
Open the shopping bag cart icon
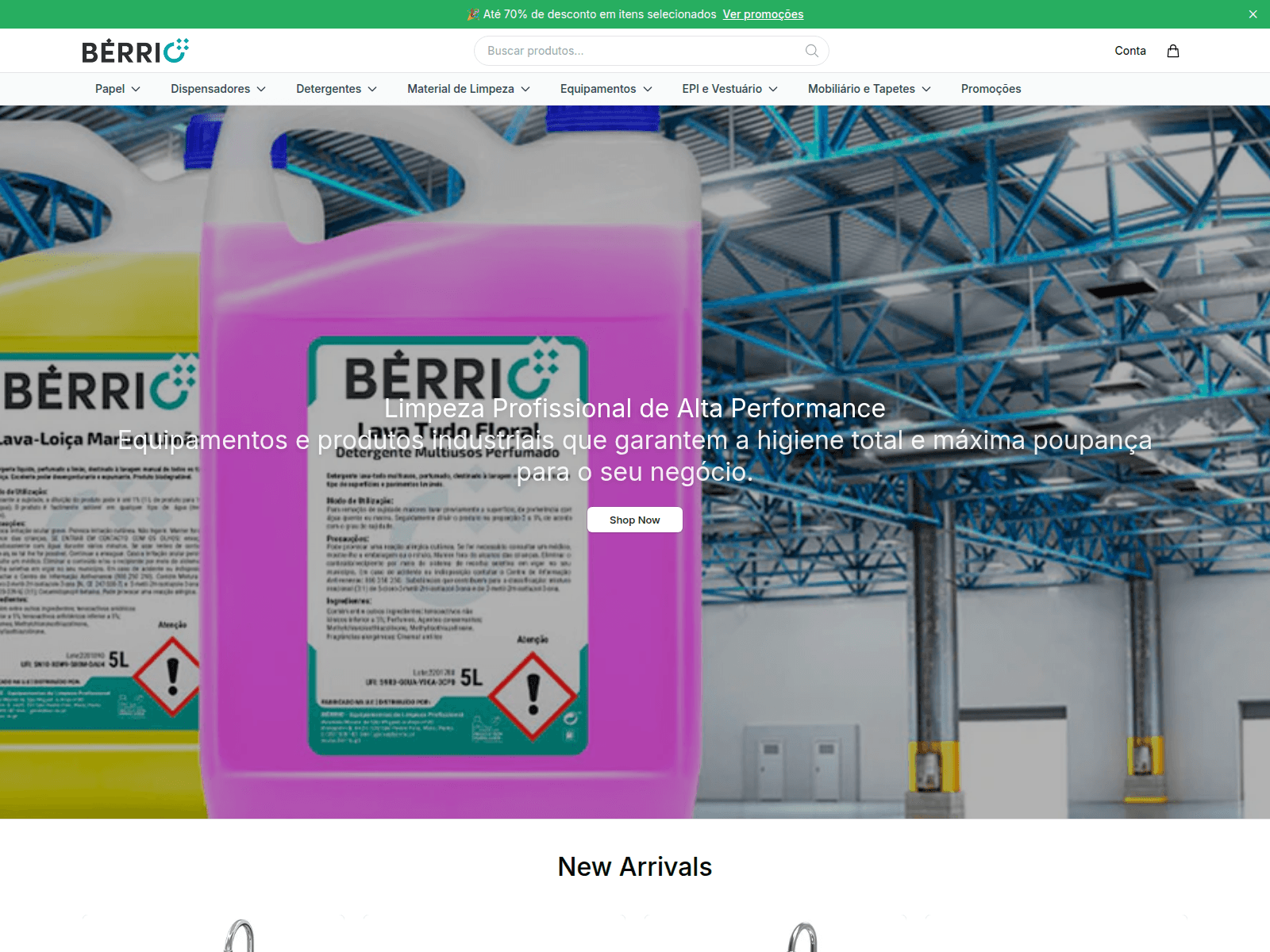click(1173, 51)
